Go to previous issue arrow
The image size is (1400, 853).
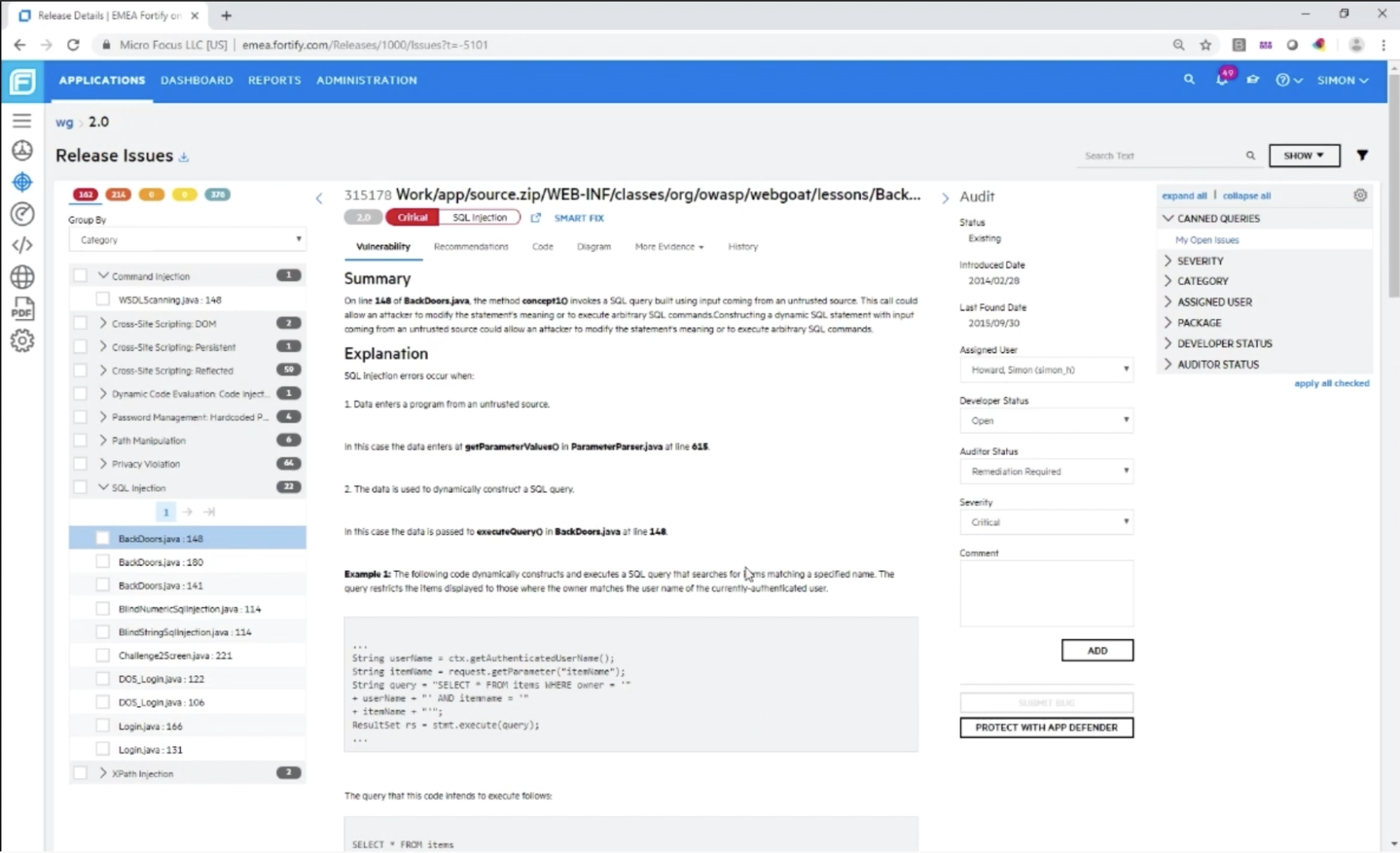click(319, 198)
